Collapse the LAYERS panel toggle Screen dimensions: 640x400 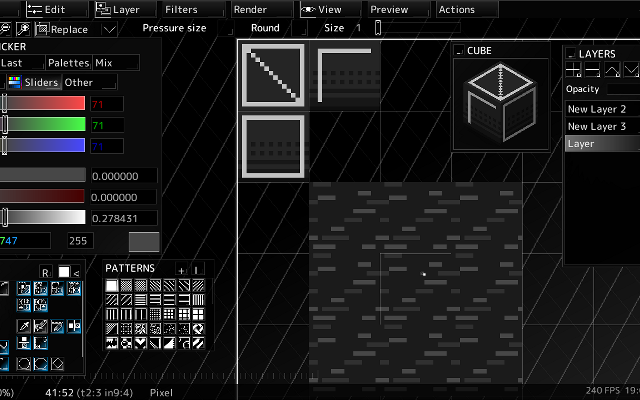[571, 53]
